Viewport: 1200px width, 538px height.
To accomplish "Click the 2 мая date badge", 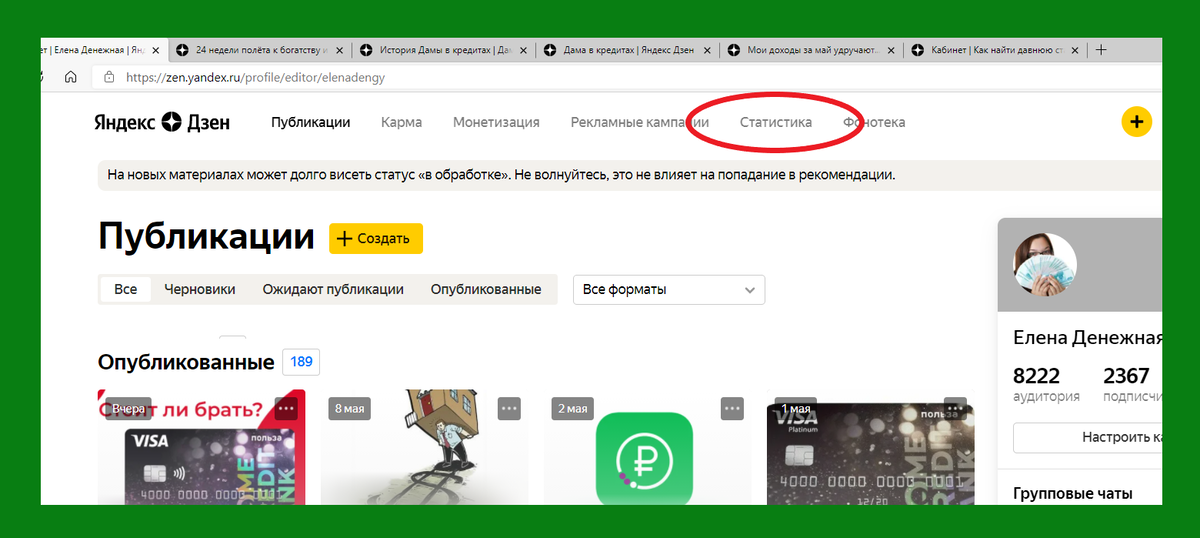I will coord(573,409).
